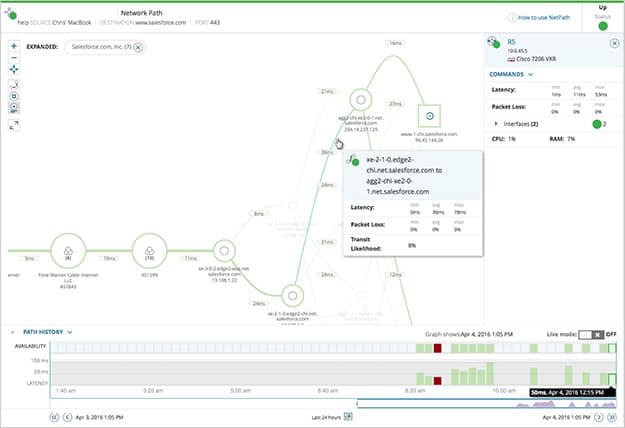Select the xe-2-1-0.edge2-chi node circle

pos(293,296)
